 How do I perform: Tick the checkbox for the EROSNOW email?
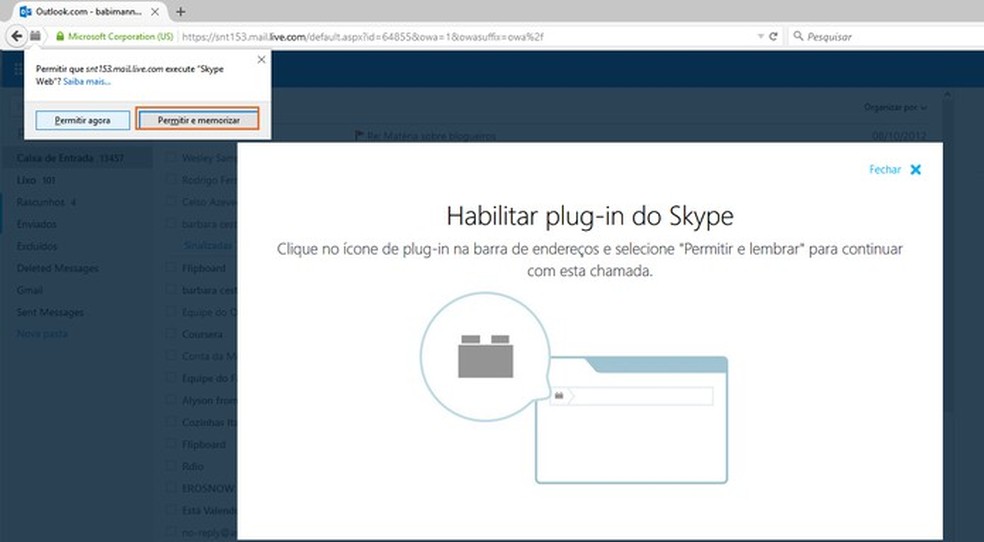pos(171,487)
